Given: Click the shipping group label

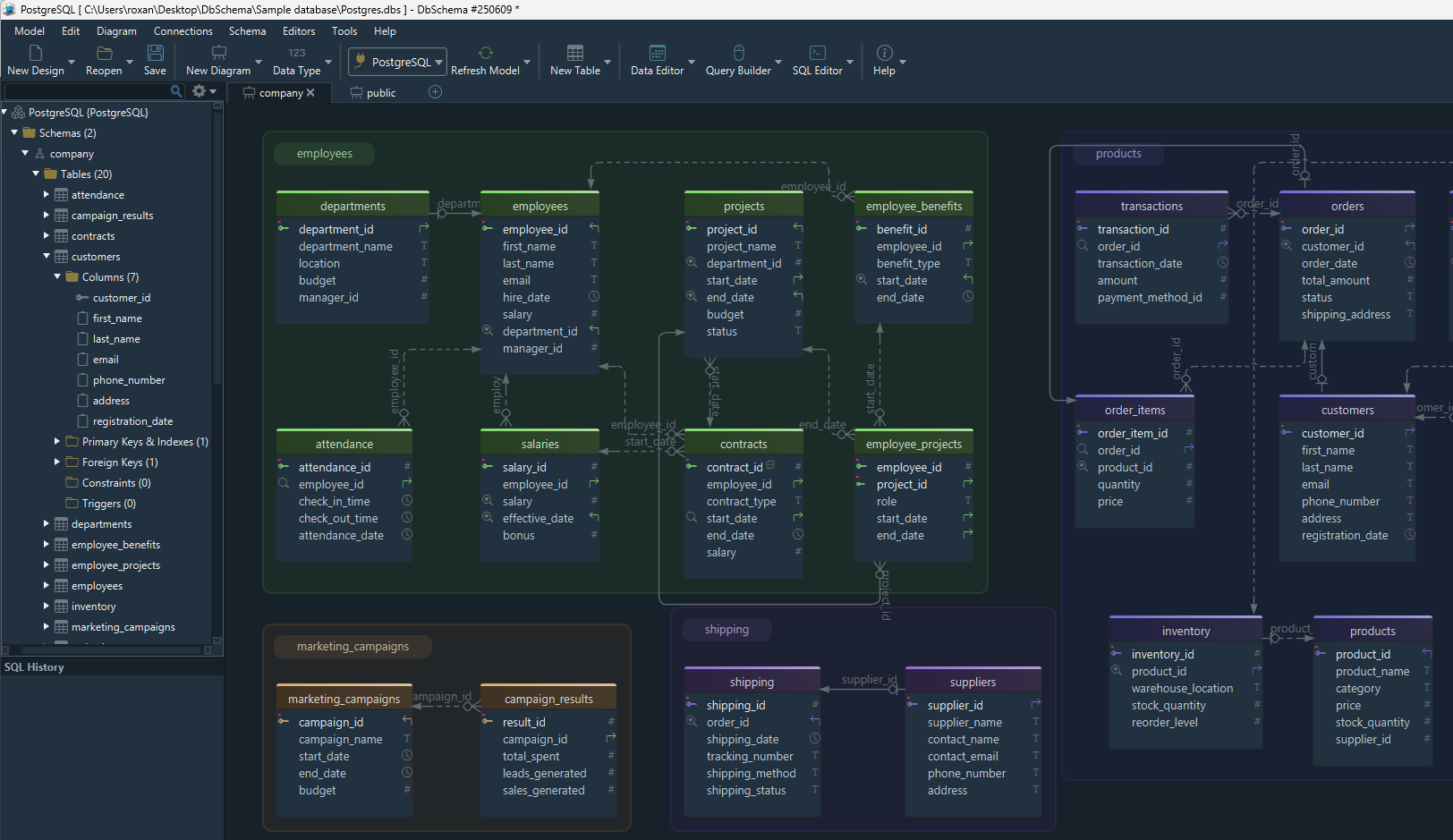Looking at the screenshot, I should pos(726,630).
